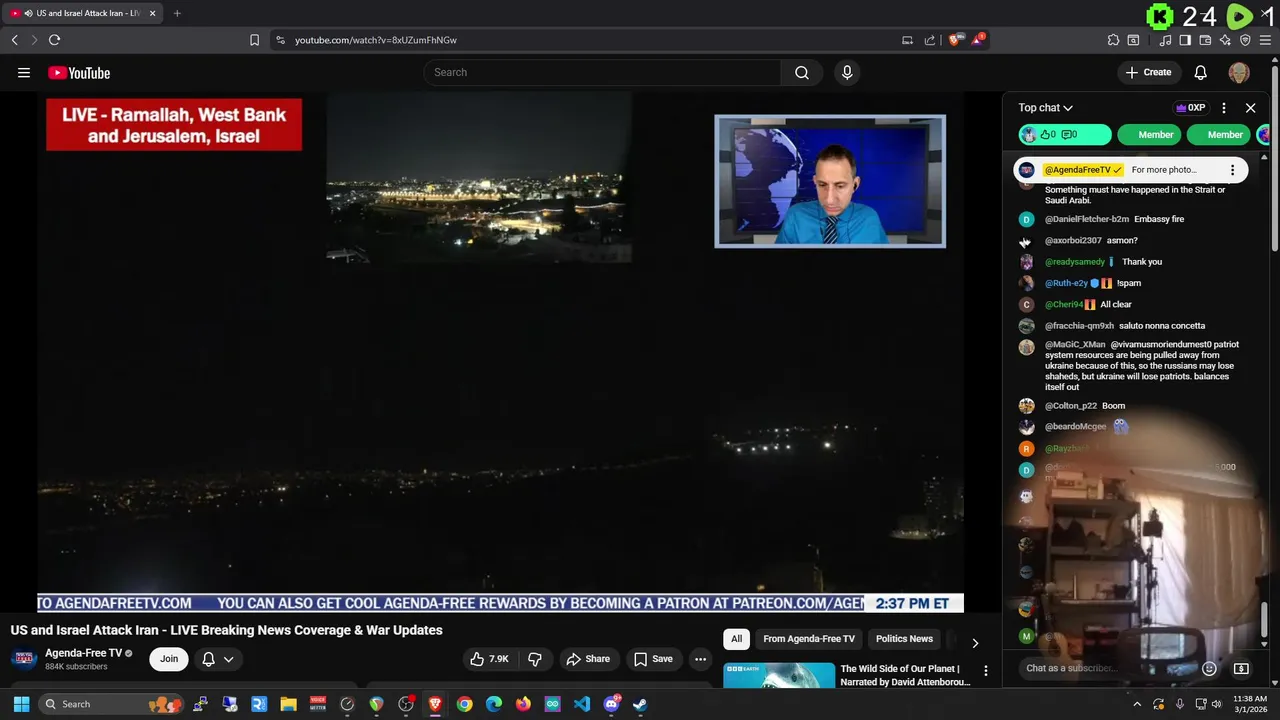The width and height of the screenshot is (1280, 720).
Task: Create a new upload or post
Action: [x=1148, y=72]
